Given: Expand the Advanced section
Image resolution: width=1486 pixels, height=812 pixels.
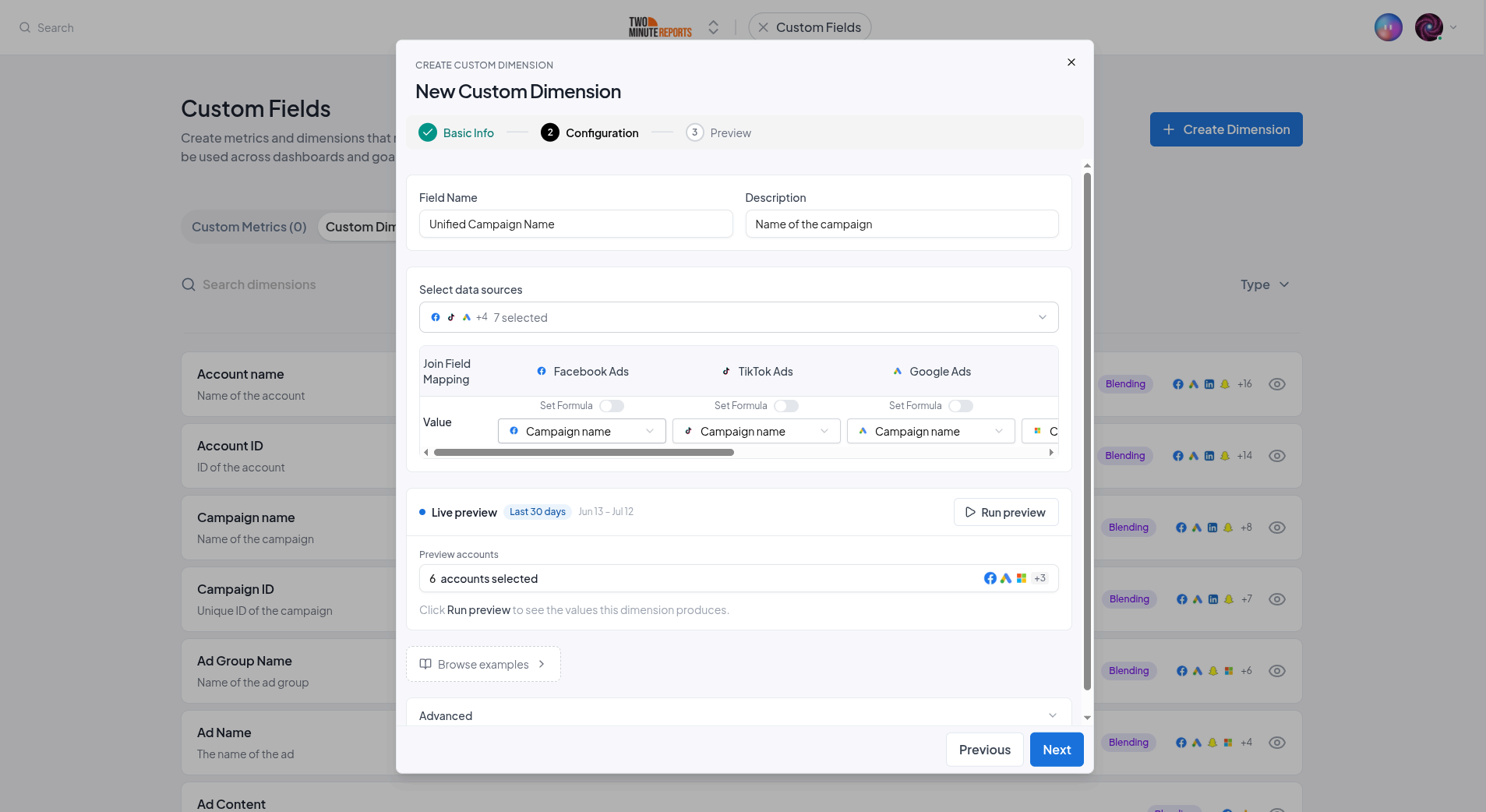Looking at the screenshot, I should [x=739, y=715].
